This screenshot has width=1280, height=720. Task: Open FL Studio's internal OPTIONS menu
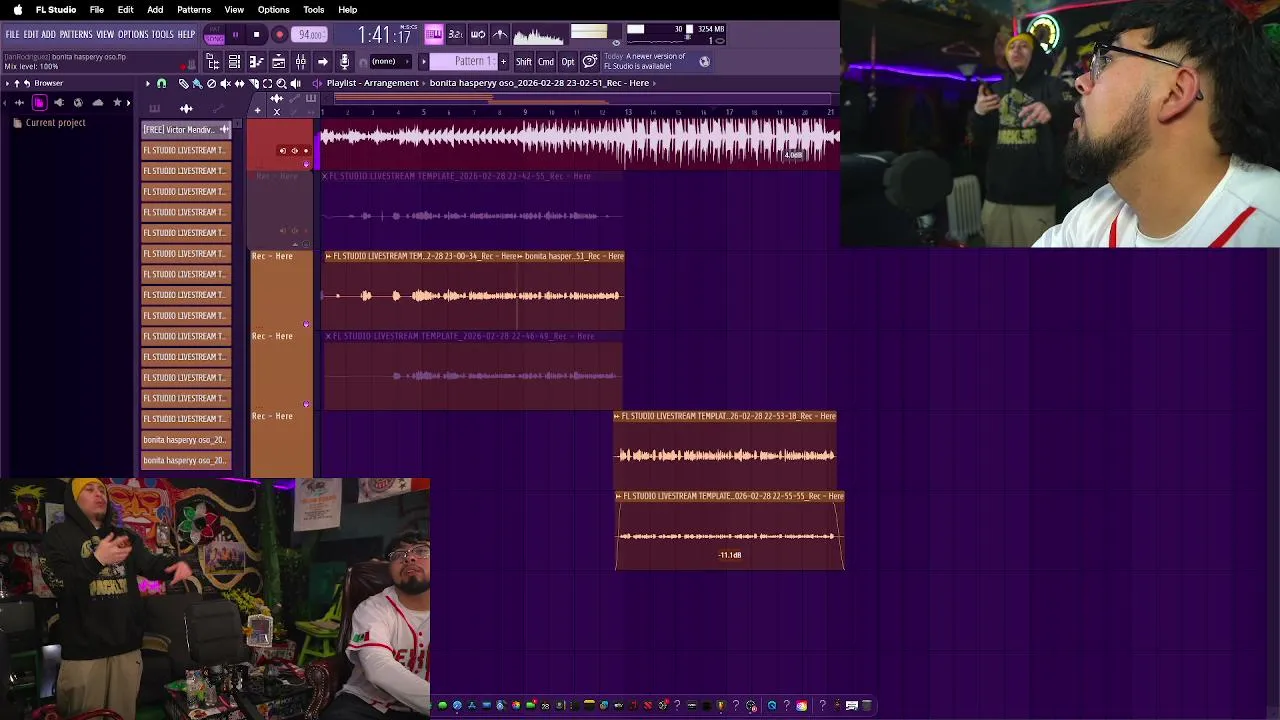coord(133,34)
